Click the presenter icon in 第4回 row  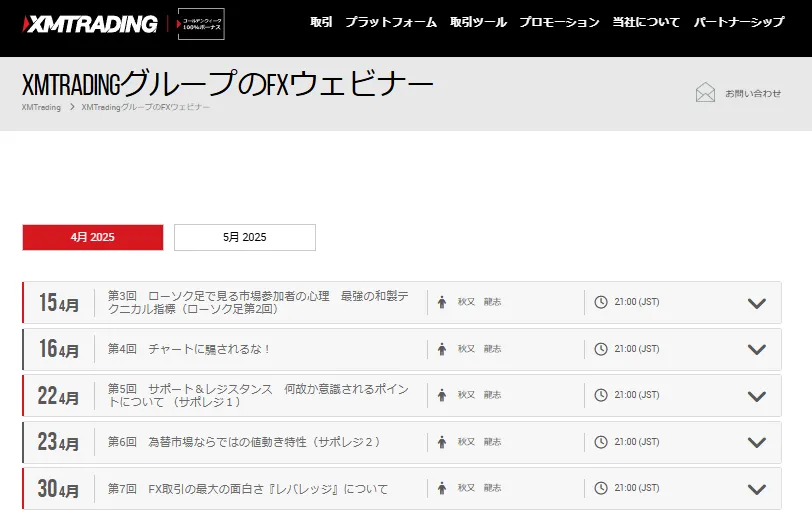tap(442, 349)
